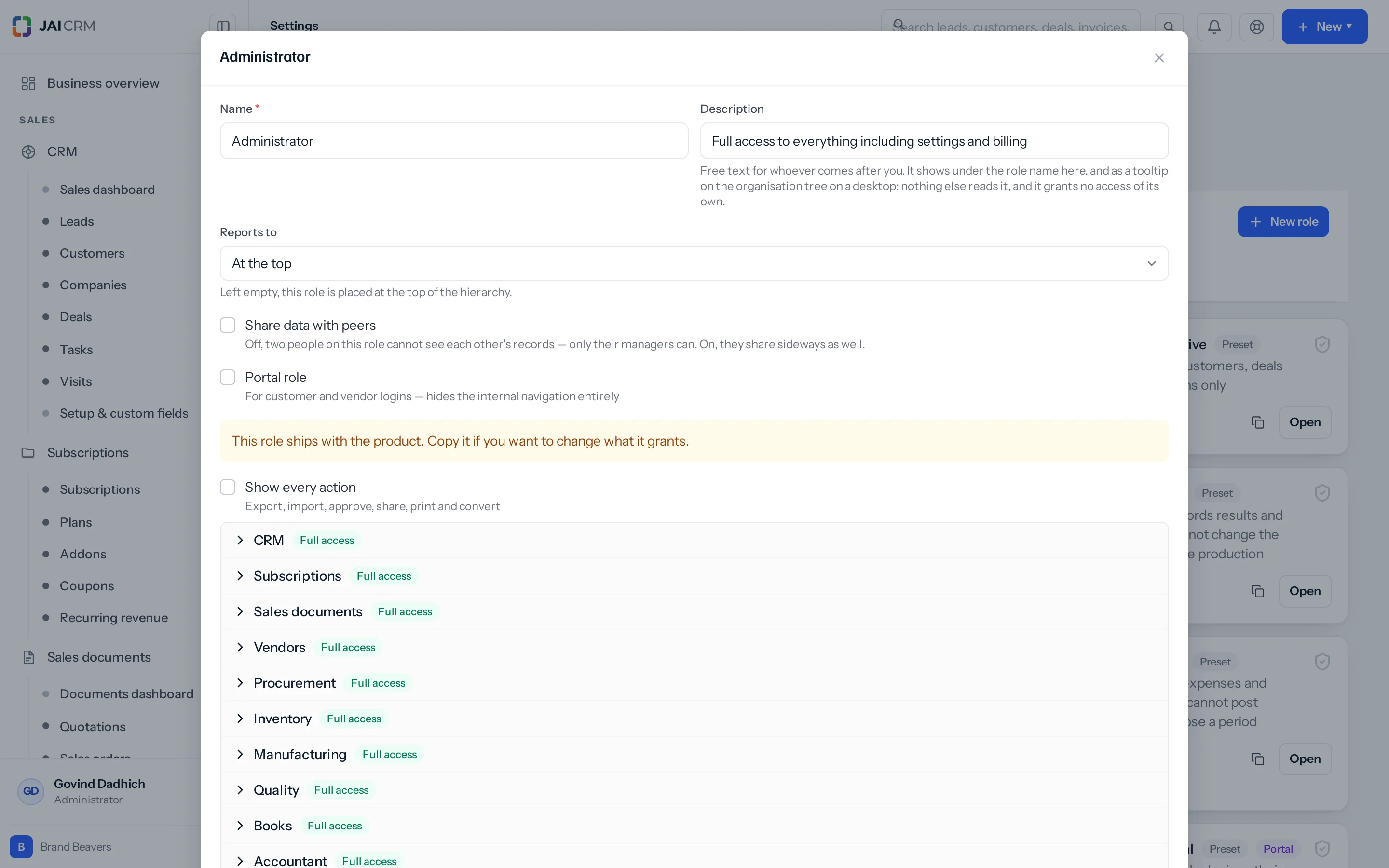Click the Sales documents file icon

tap(28, 657)
